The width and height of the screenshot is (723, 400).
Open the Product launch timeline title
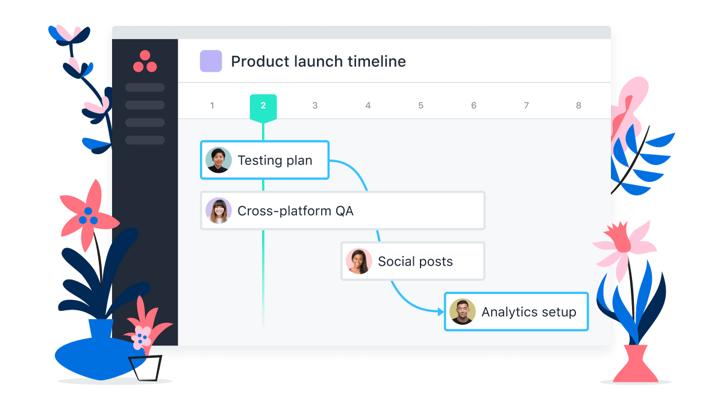[x=318, y=61]
